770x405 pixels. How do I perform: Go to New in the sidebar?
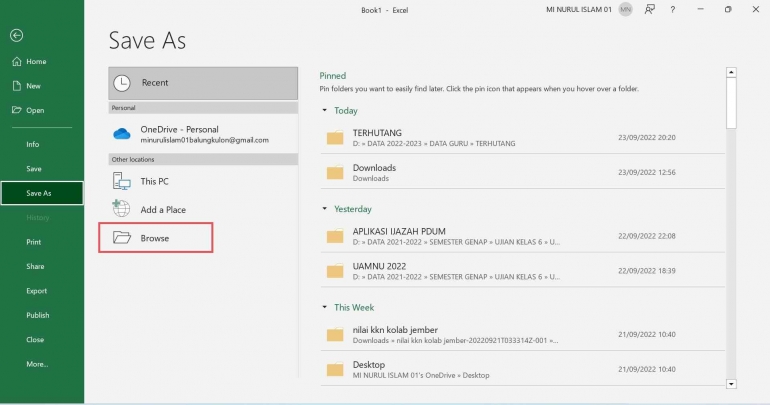point(42,86)
